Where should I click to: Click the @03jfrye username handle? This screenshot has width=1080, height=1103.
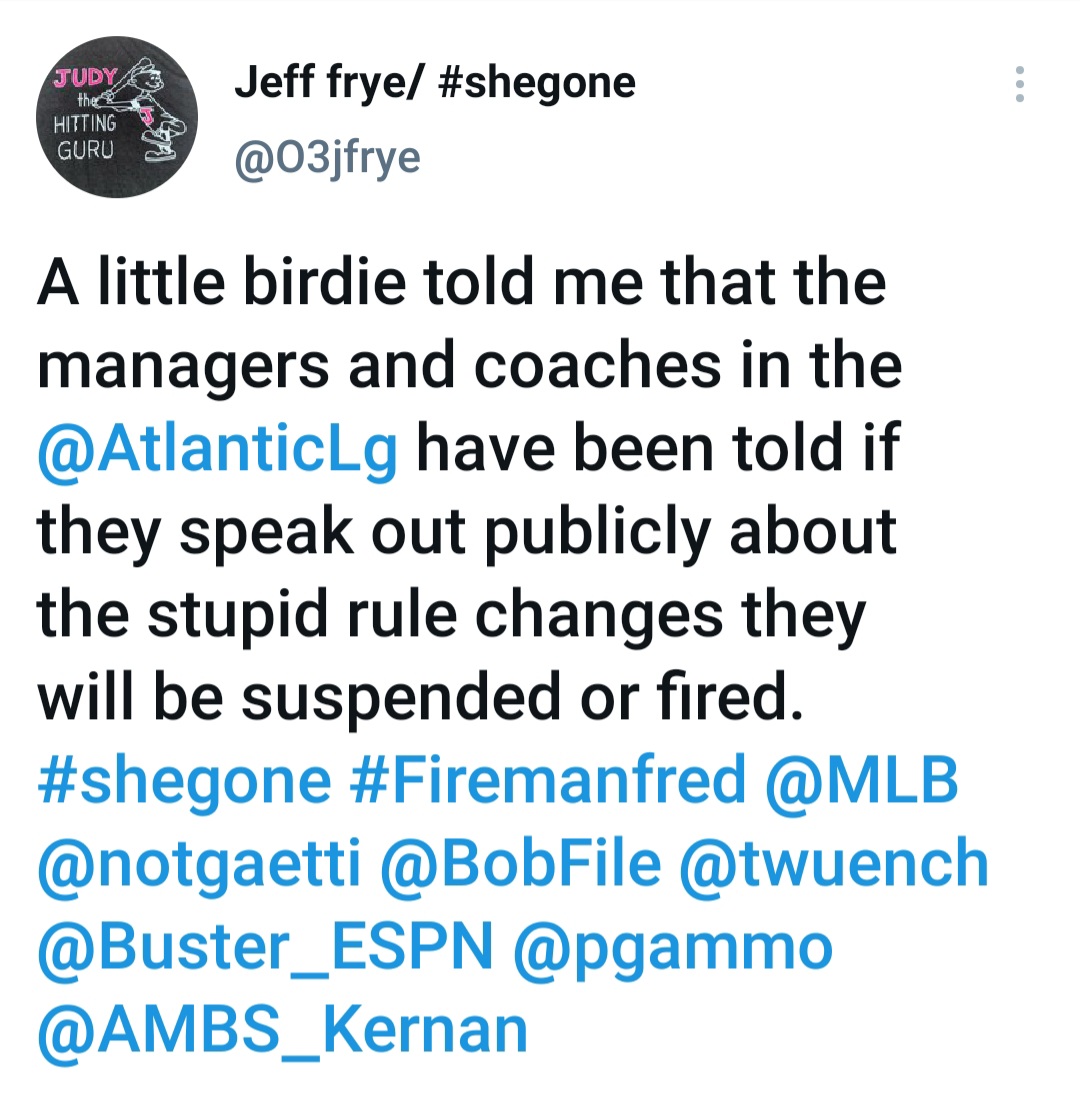[327, 158]
